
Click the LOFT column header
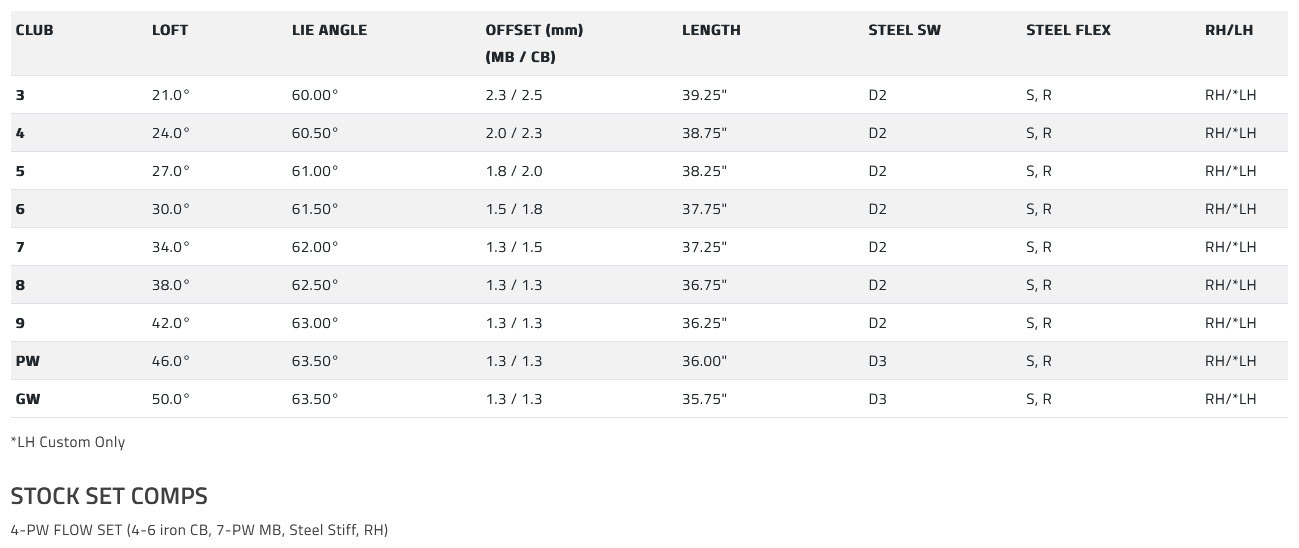coord(170,30)
